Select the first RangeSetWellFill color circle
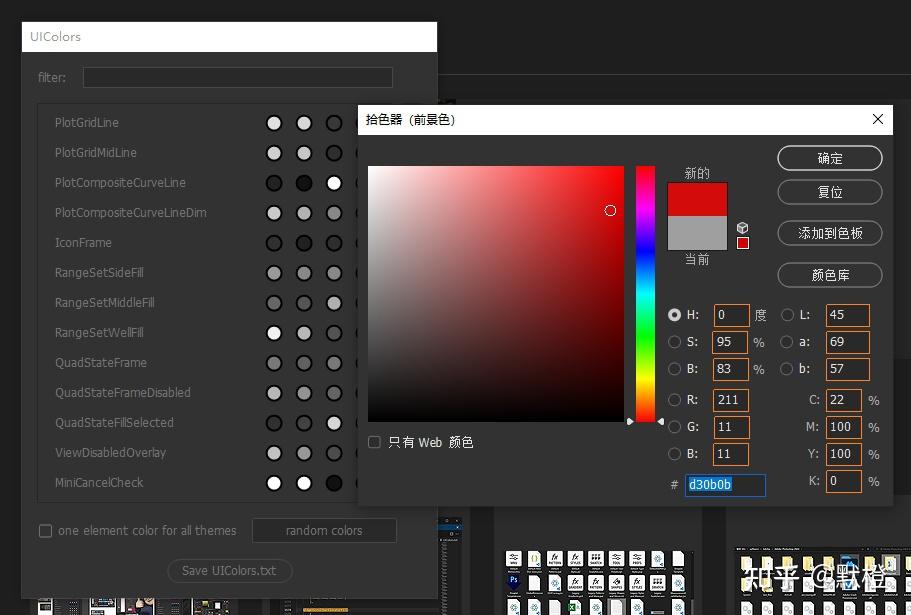 pyautogui.click(x=274, y=333)
